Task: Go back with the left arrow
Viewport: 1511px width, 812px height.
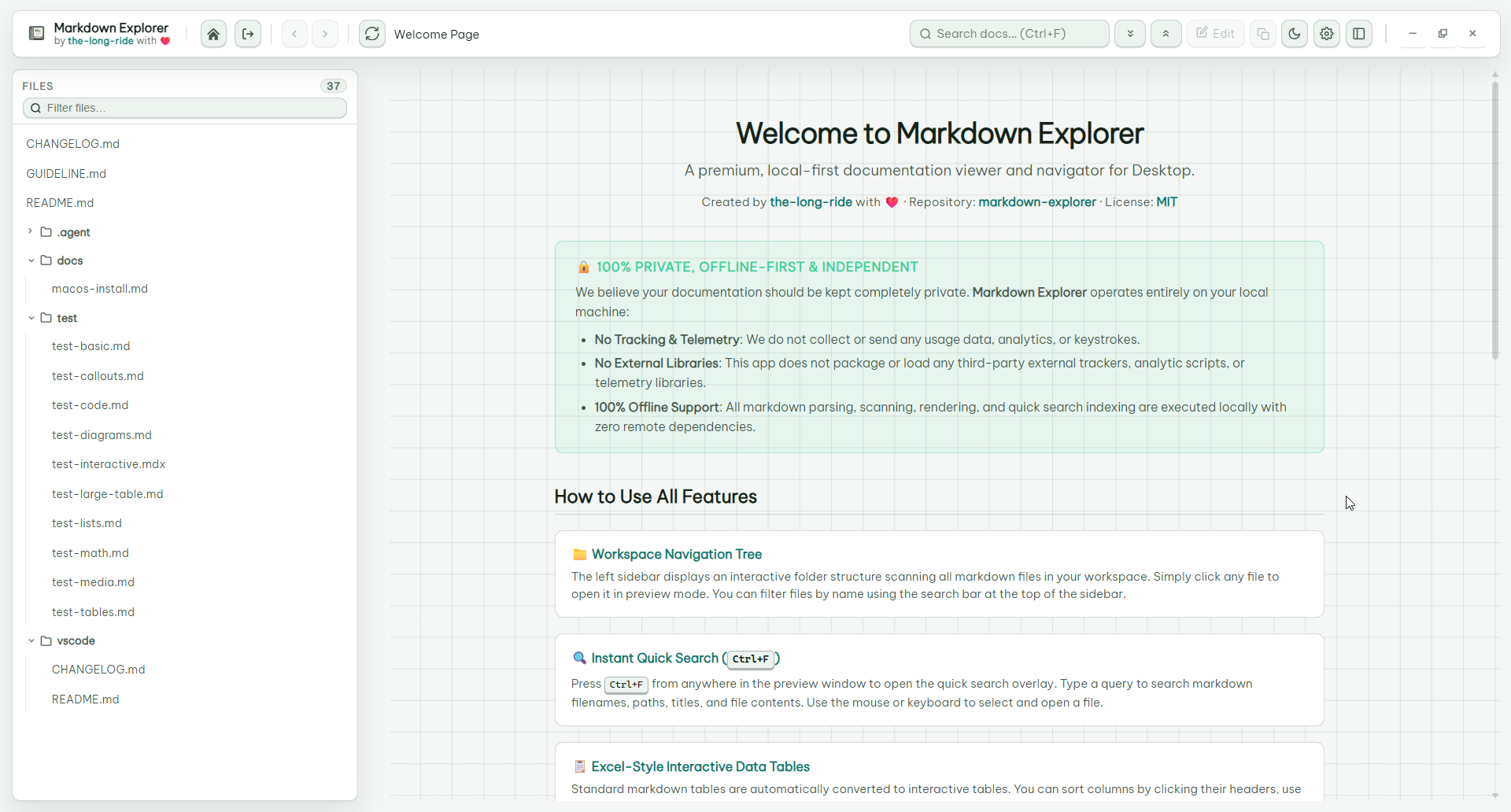Action: click(294, 34)
